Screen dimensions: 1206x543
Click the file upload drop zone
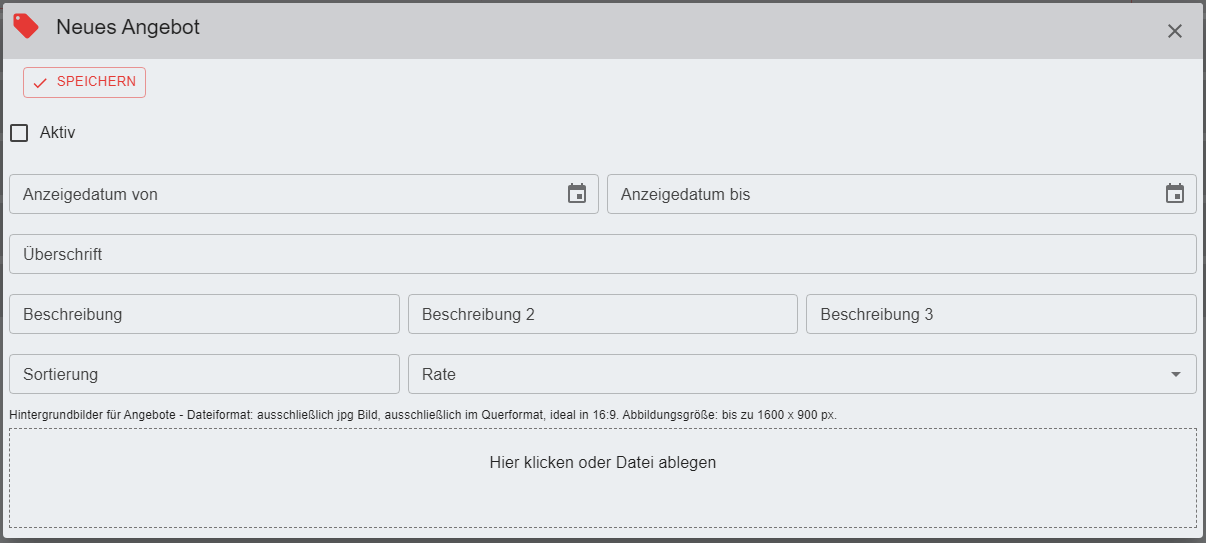pos(602,477)
